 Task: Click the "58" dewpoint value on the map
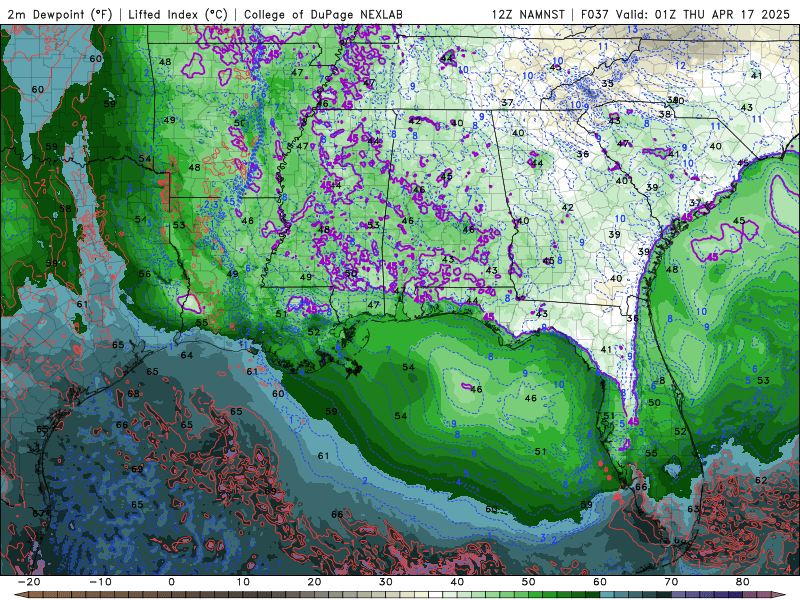point(65,208)
